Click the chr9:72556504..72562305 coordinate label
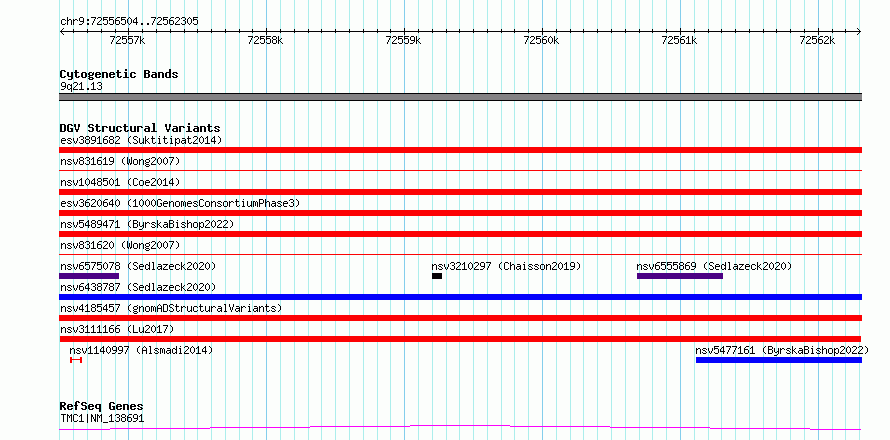This screenshot has width=890, height=440. 129,22
